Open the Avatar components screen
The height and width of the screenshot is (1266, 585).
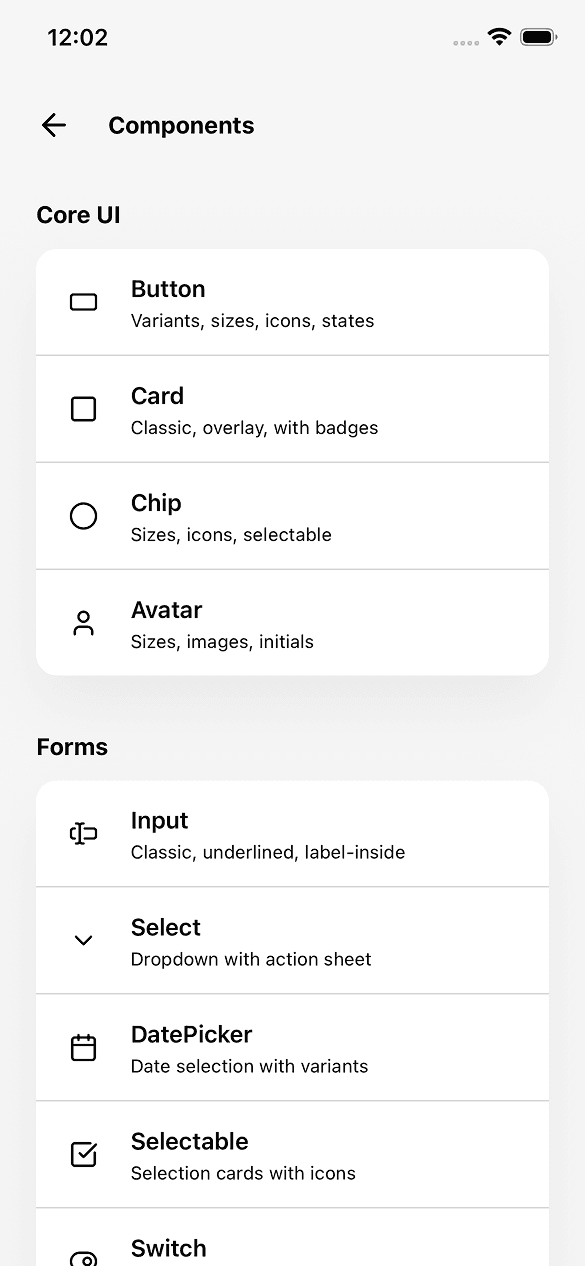pyautogui.click(x=292, y=622)
